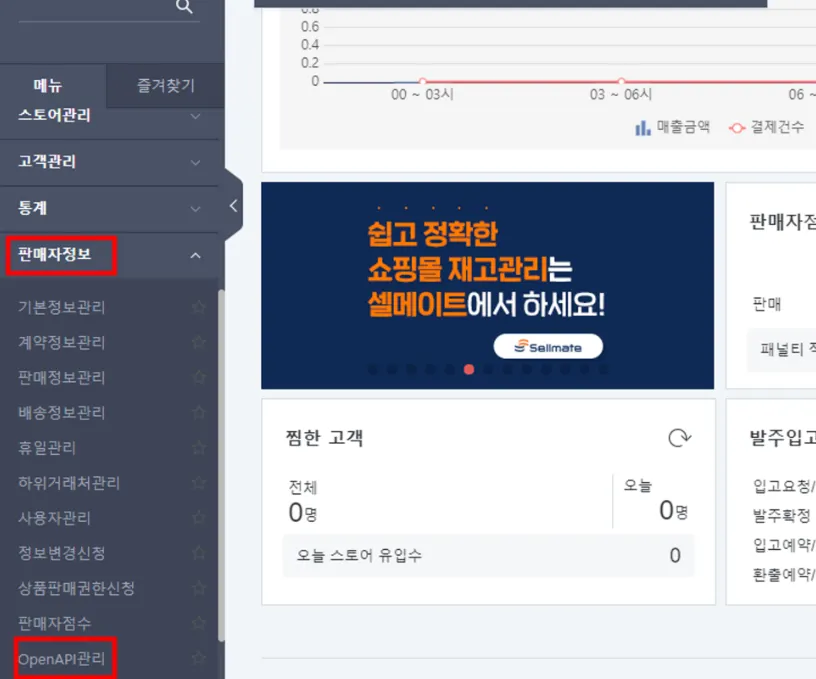Favorite 계약정보관리 with its star
The image size is (816, 679).
tap(198, 342)
